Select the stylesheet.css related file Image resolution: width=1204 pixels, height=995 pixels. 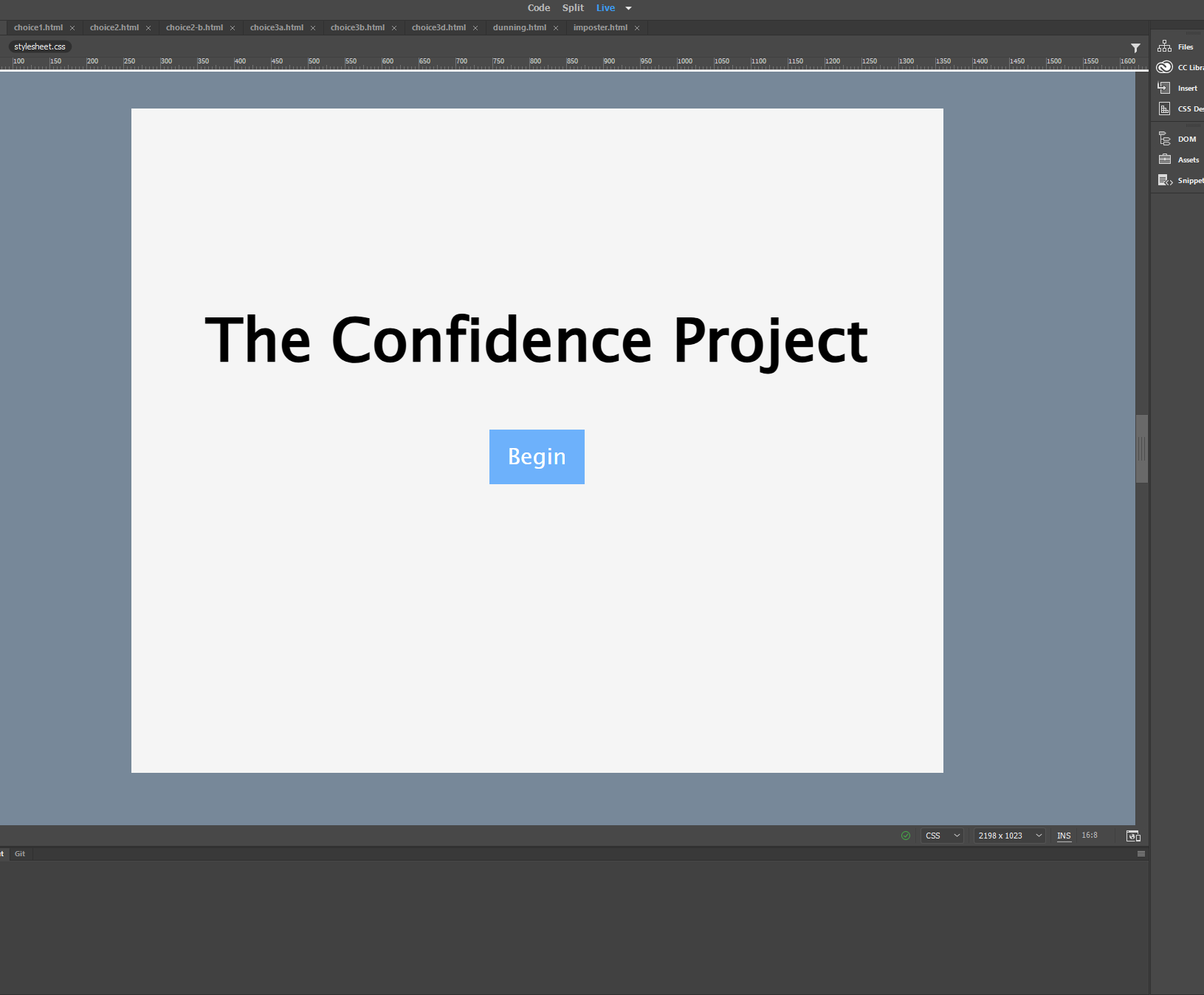pos(40,47)
